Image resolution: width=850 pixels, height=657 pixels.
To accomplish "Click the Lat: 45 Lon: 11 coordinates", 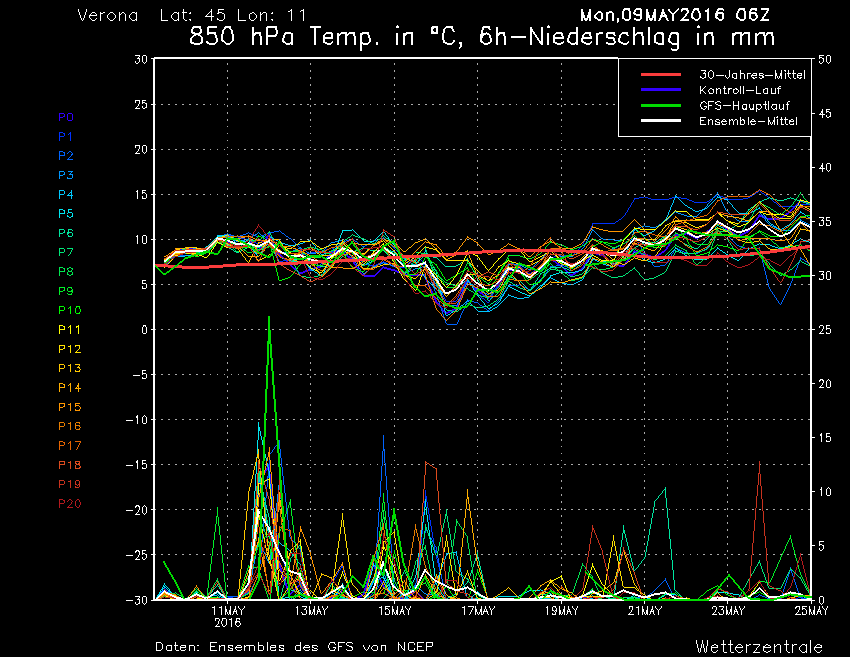I will (233, 15).
